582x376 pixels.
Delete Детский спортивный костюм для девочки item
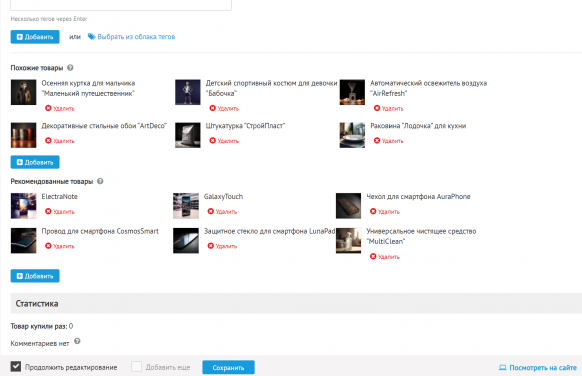224,108
